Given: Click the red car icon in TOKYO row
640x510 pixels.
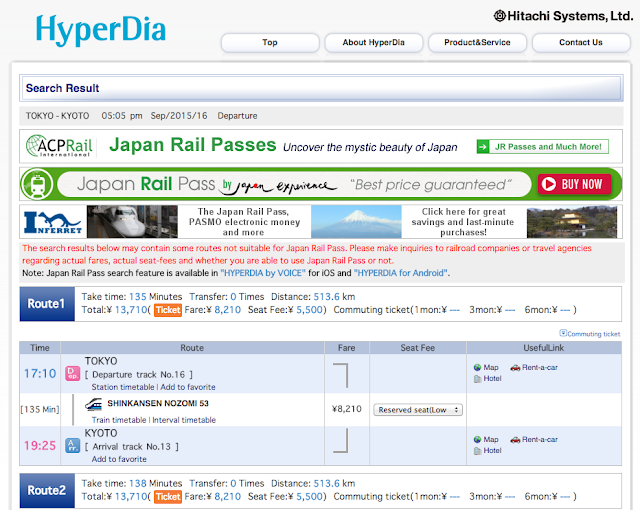Looking at the screenshot, I should tap(515, 368).
